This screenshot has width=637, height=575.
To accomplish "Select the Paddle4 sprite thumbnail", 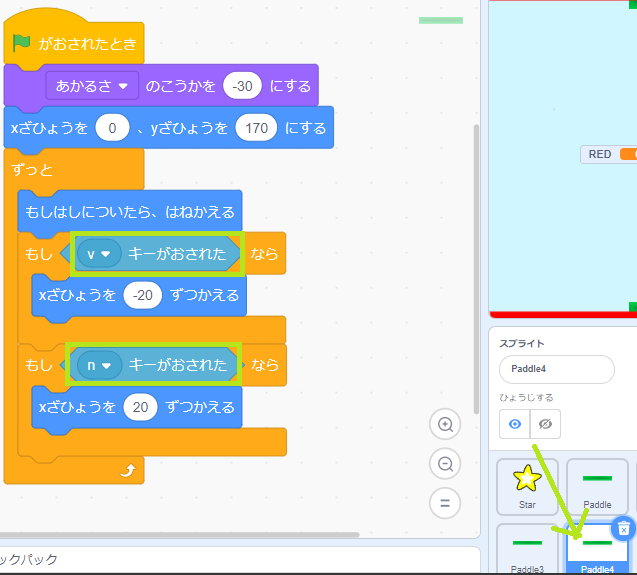I will (597, 549).
